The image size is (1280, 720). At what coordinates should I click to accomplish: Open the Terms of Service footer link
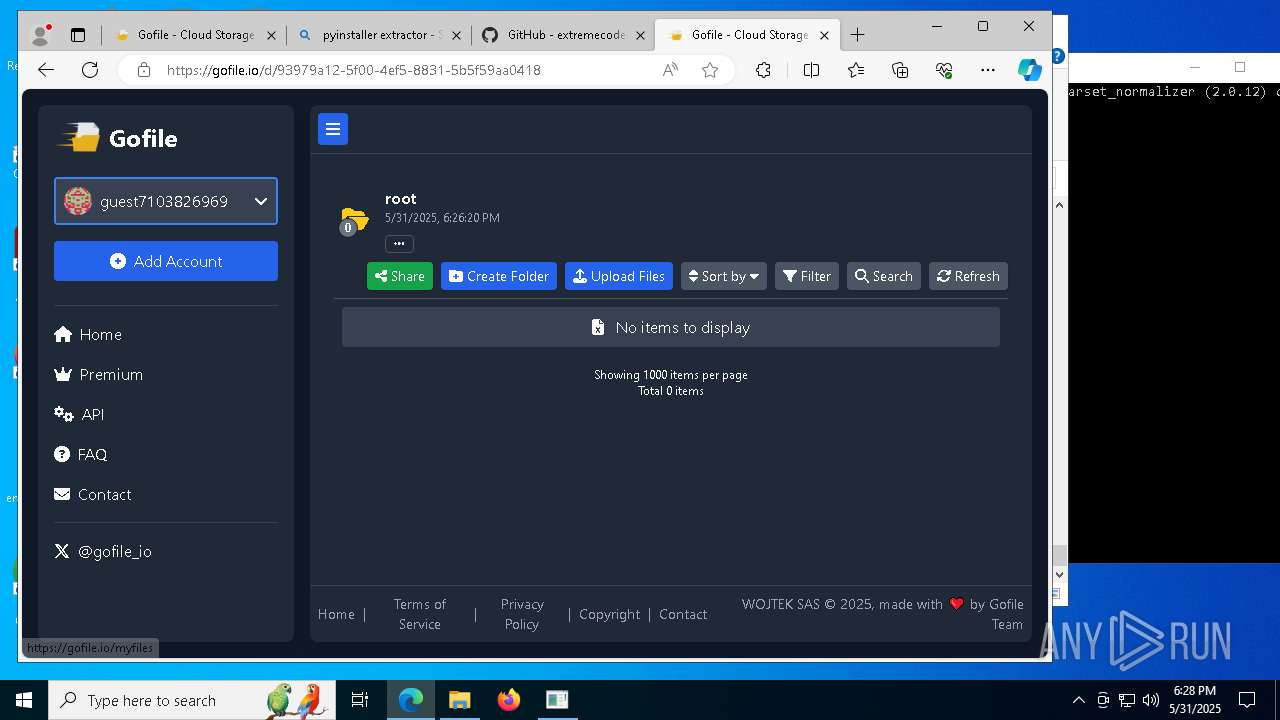tap(420, 614)
